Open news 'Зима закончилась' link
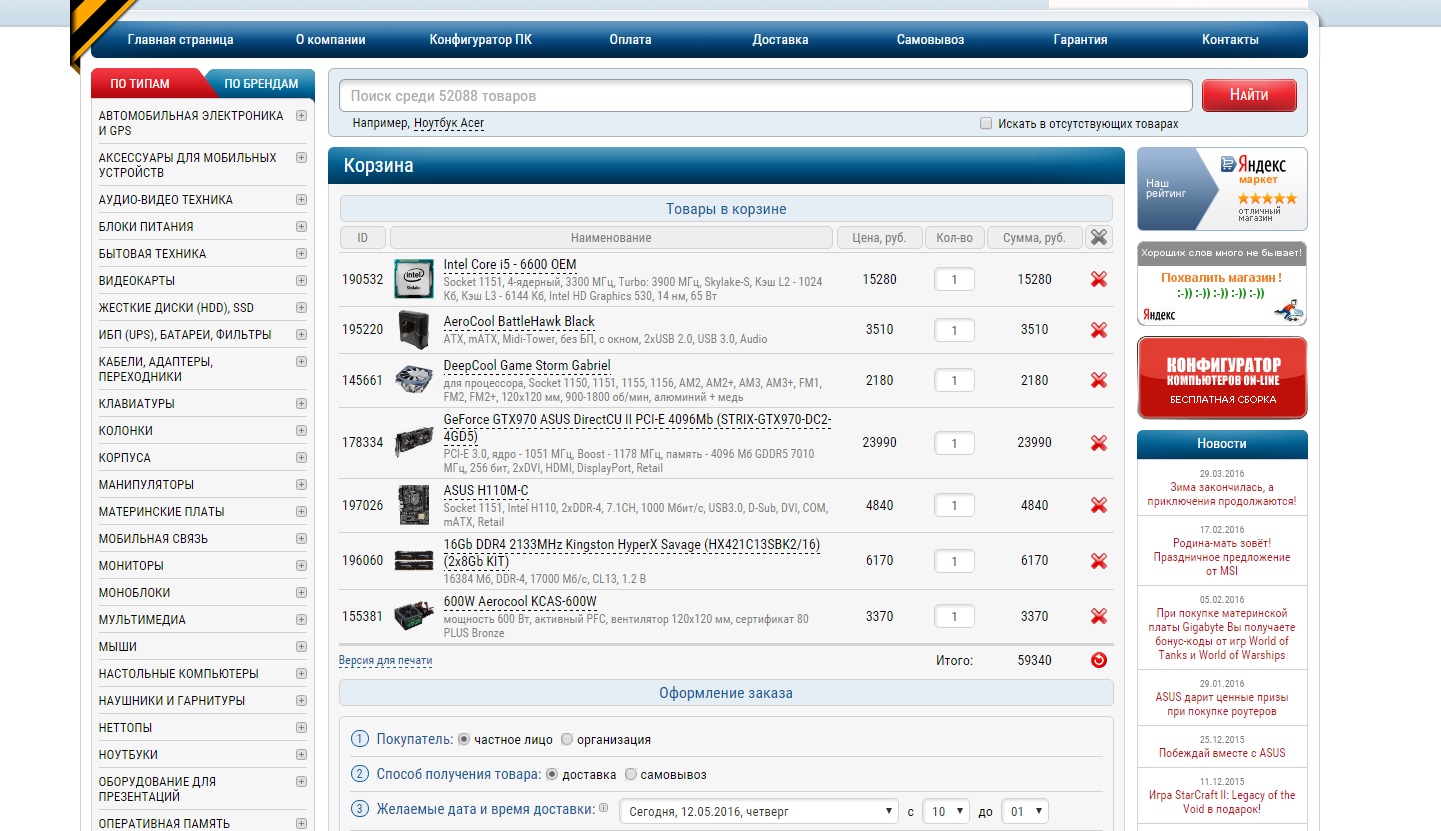Viewport: 1441px width, 831px height. pos(1222,494)
